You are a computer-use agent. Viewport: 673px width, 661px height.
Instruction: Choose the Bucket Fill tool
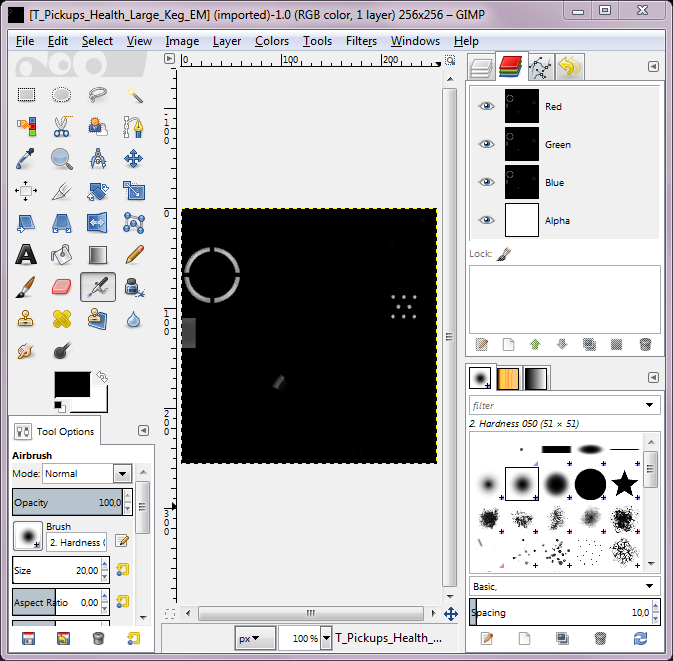tap(62, 255)
